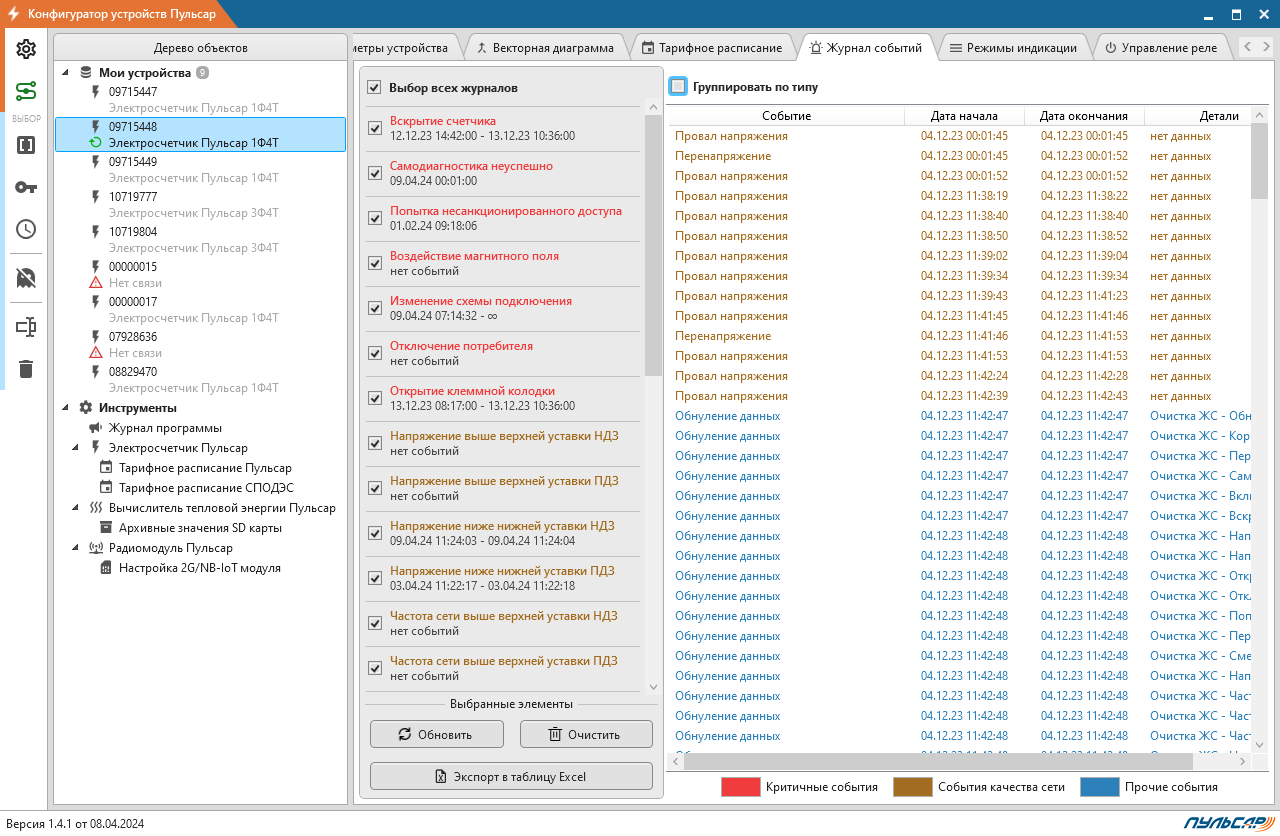Click journal list scroll-down arrow
The width and height of the screenshot is (1280, 836).
point(654,687)
